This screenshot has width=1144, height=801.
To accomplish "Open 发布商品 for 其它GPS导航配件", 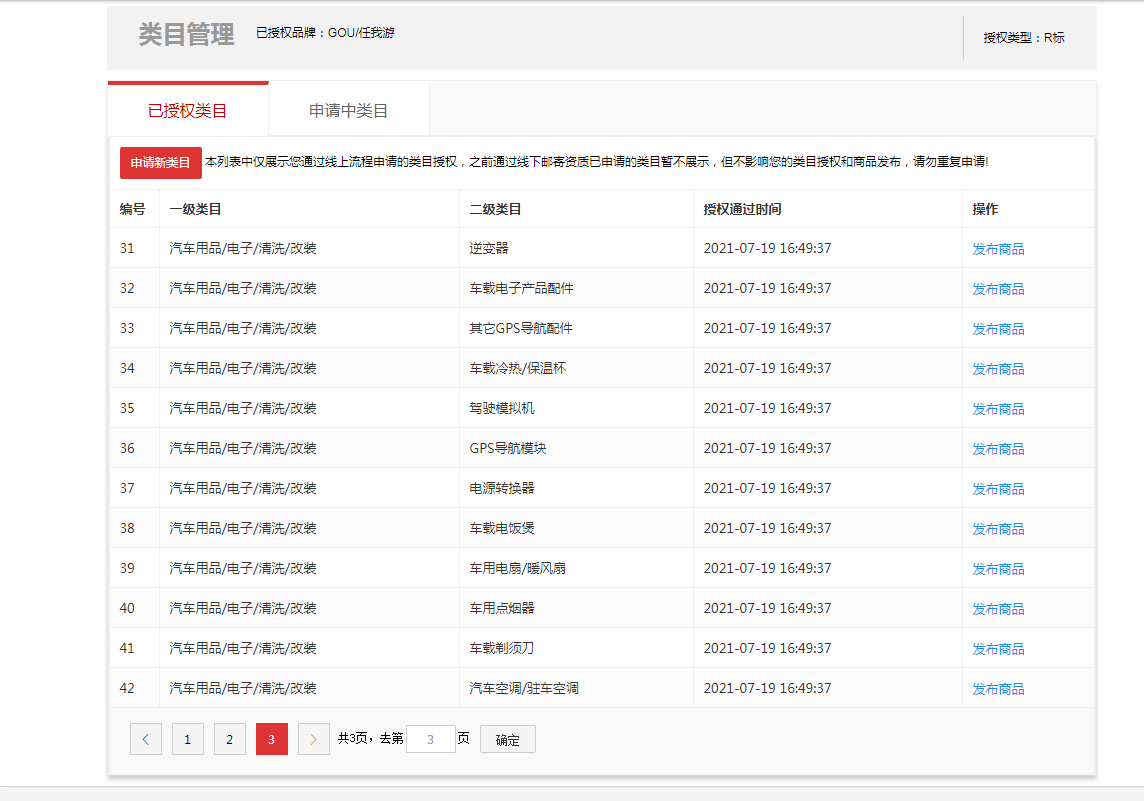I will pyautogui.click(x=998, y=329).
